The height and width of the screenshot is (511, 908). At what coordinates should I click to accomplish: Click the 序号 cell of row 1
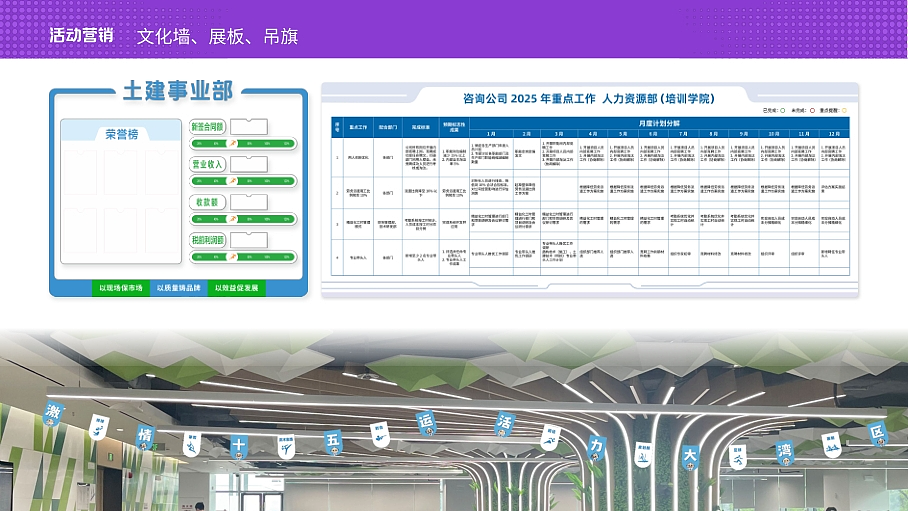(338, 157)
